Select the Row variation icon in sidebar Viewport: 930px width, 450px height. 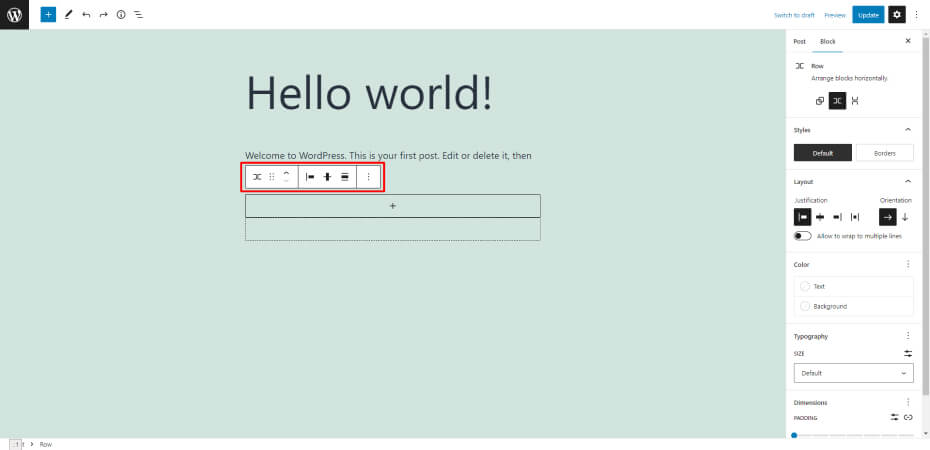coord(837,101)
